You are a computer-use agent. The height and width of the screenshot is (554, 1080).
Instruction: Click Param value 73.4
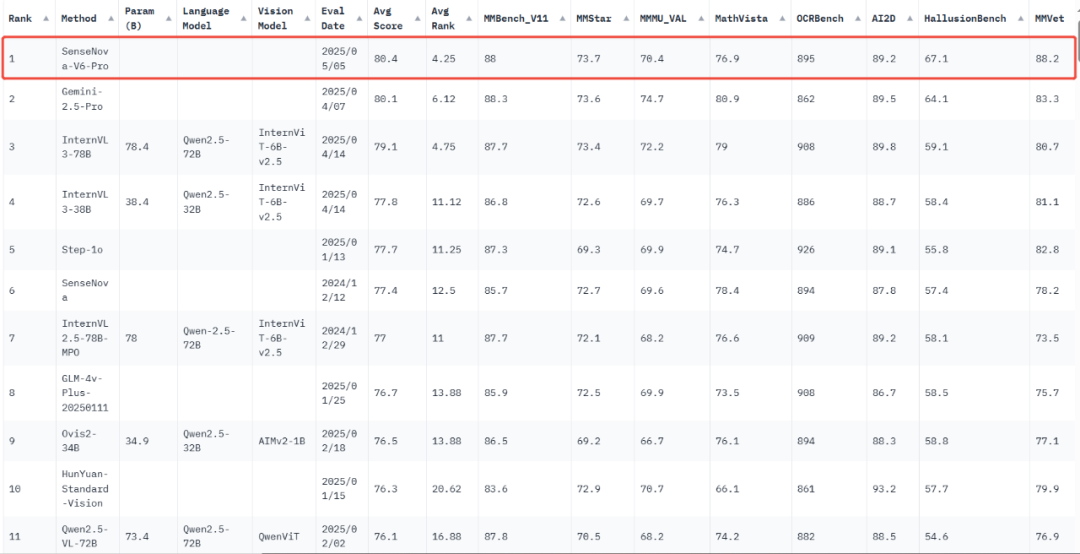135,535
